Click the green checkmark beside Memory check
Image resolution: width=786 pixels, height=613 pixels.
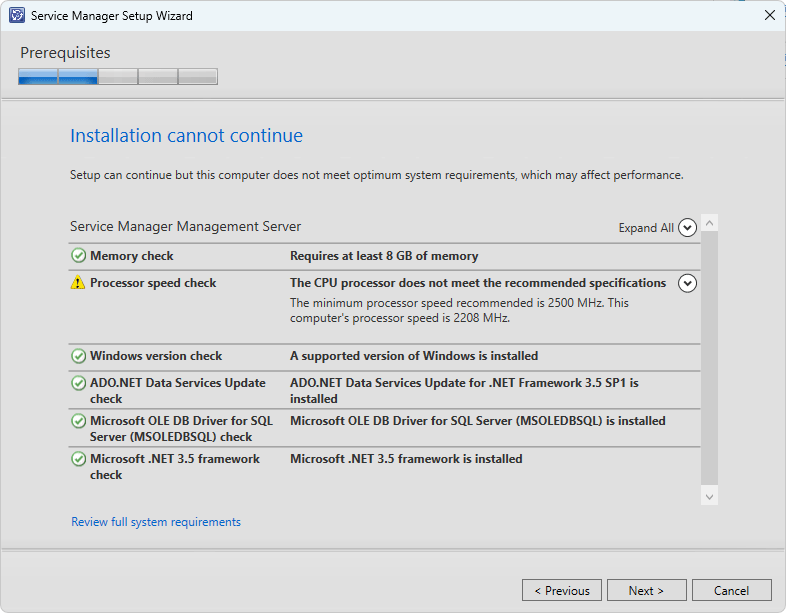point(78,256)
